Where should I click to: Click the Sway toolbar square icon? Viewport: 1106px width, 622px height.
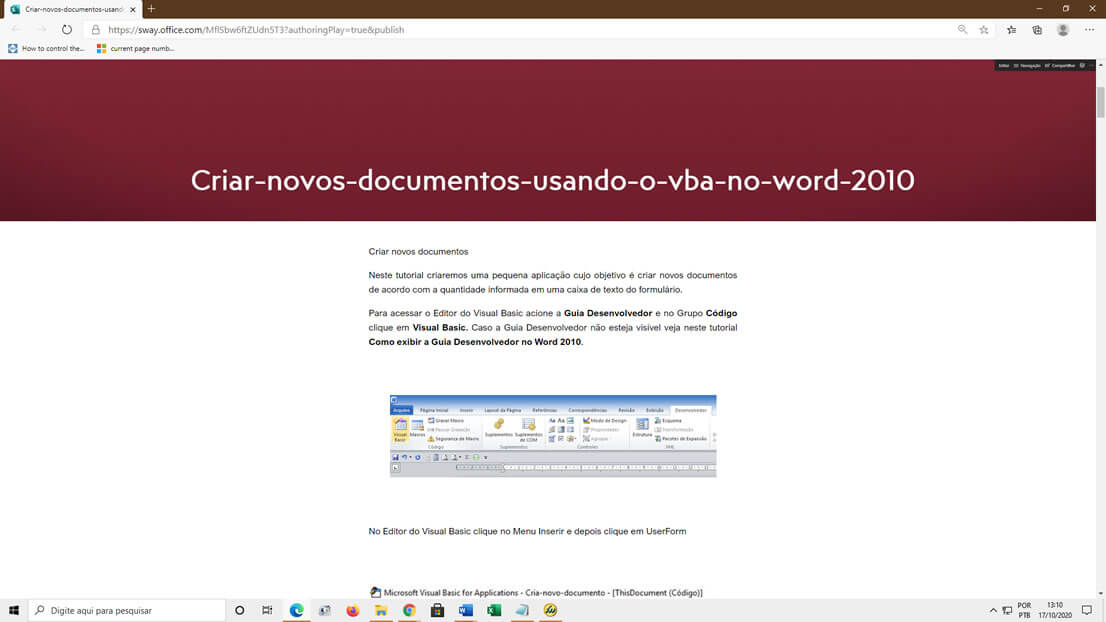click(1082, 66)
